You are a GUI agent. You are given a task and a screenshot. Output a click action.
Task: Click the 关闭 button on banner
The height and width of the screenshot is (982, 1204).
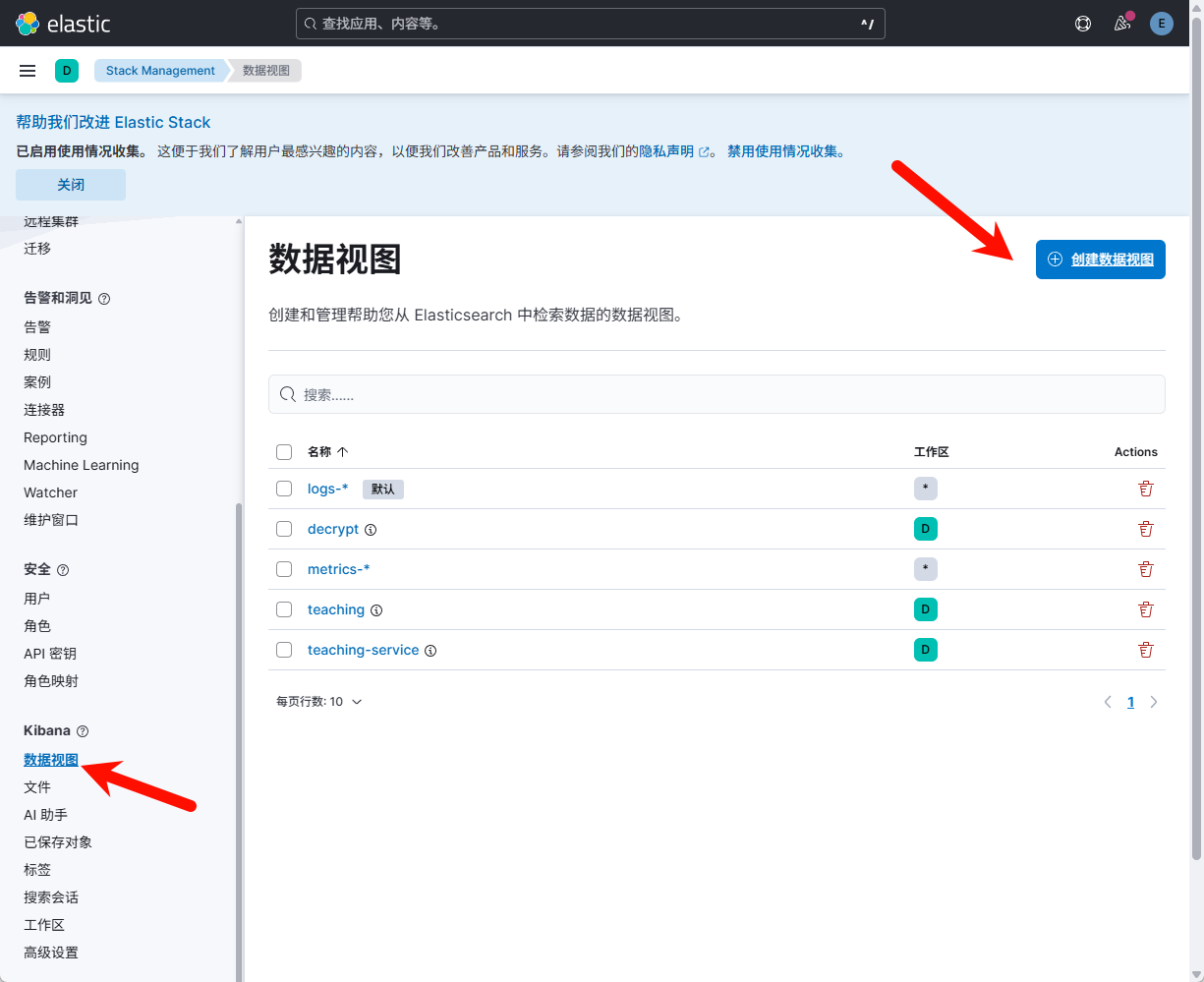(x=71, y=185)
